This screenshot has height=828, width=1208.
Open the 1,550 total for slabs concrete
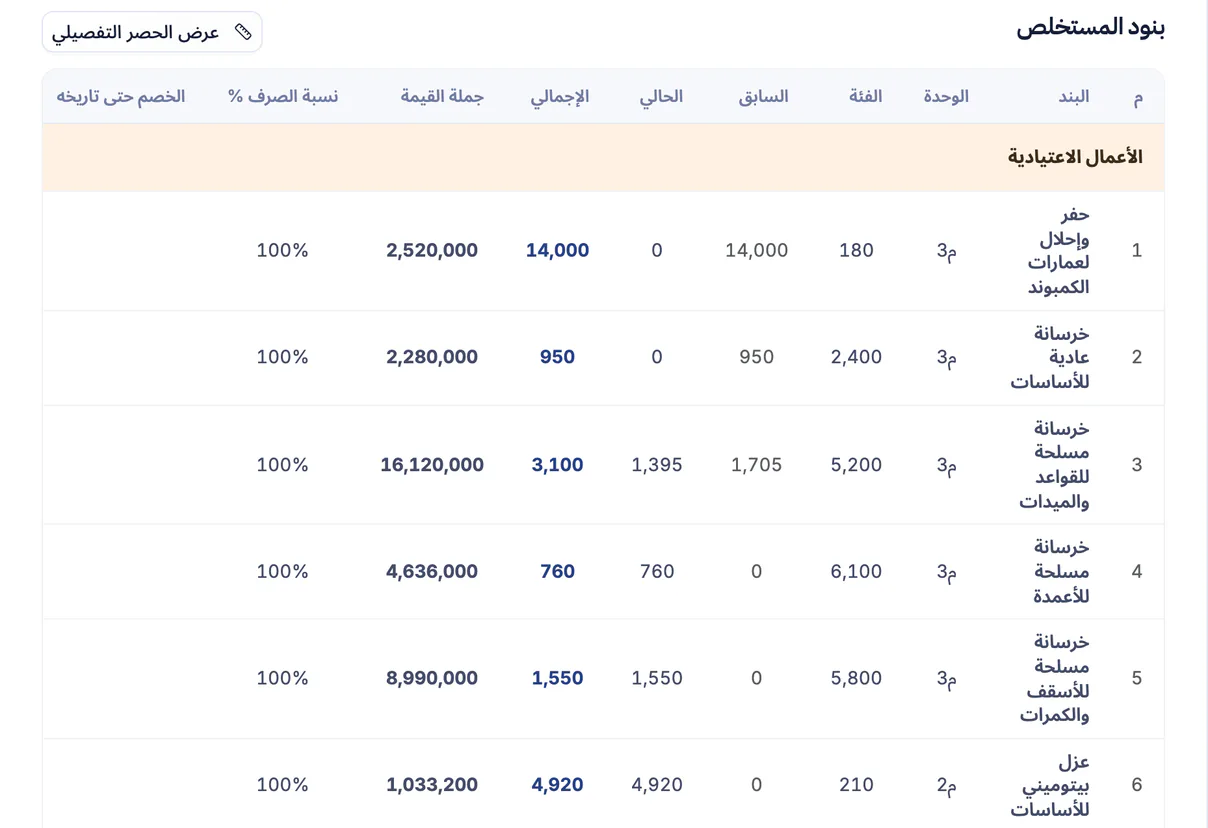557,678
